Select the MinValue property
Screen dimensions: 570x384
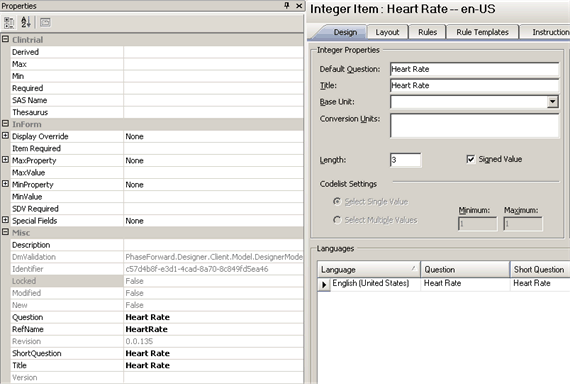click(x=156, y=196)
